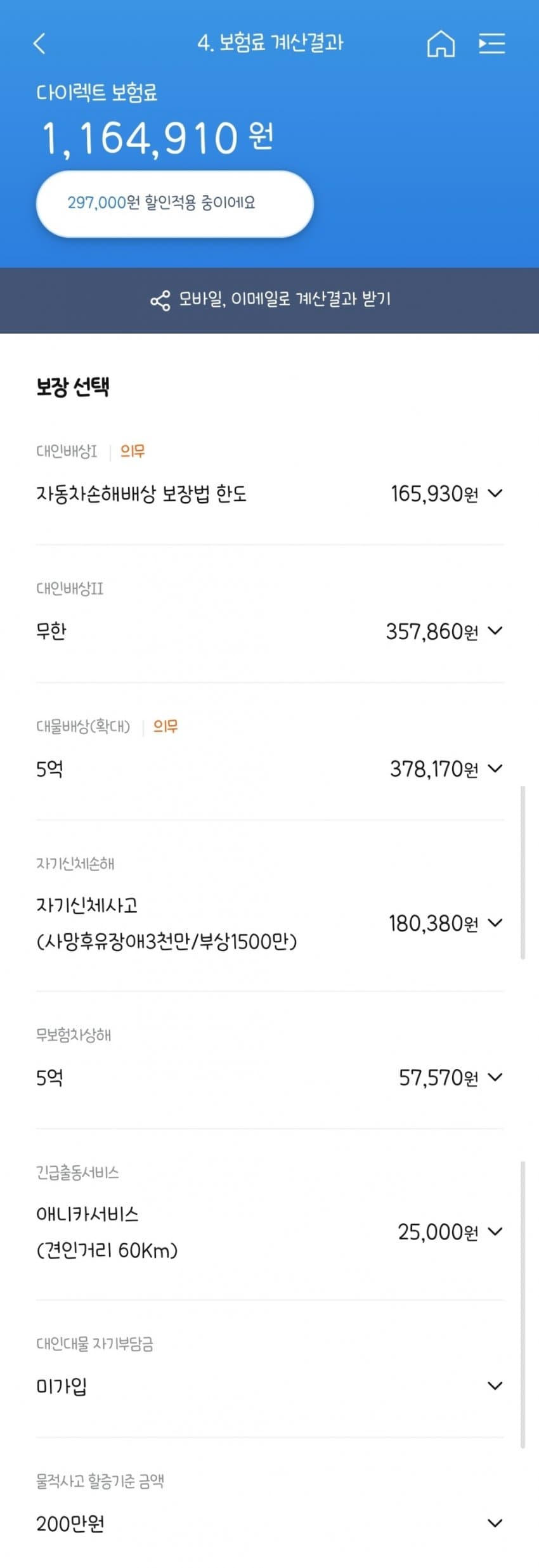Image resolution: width=539 pixels, height=1568 pixels.
Task: Tap the 1,164,910원 premium amount
Action: 158,139
